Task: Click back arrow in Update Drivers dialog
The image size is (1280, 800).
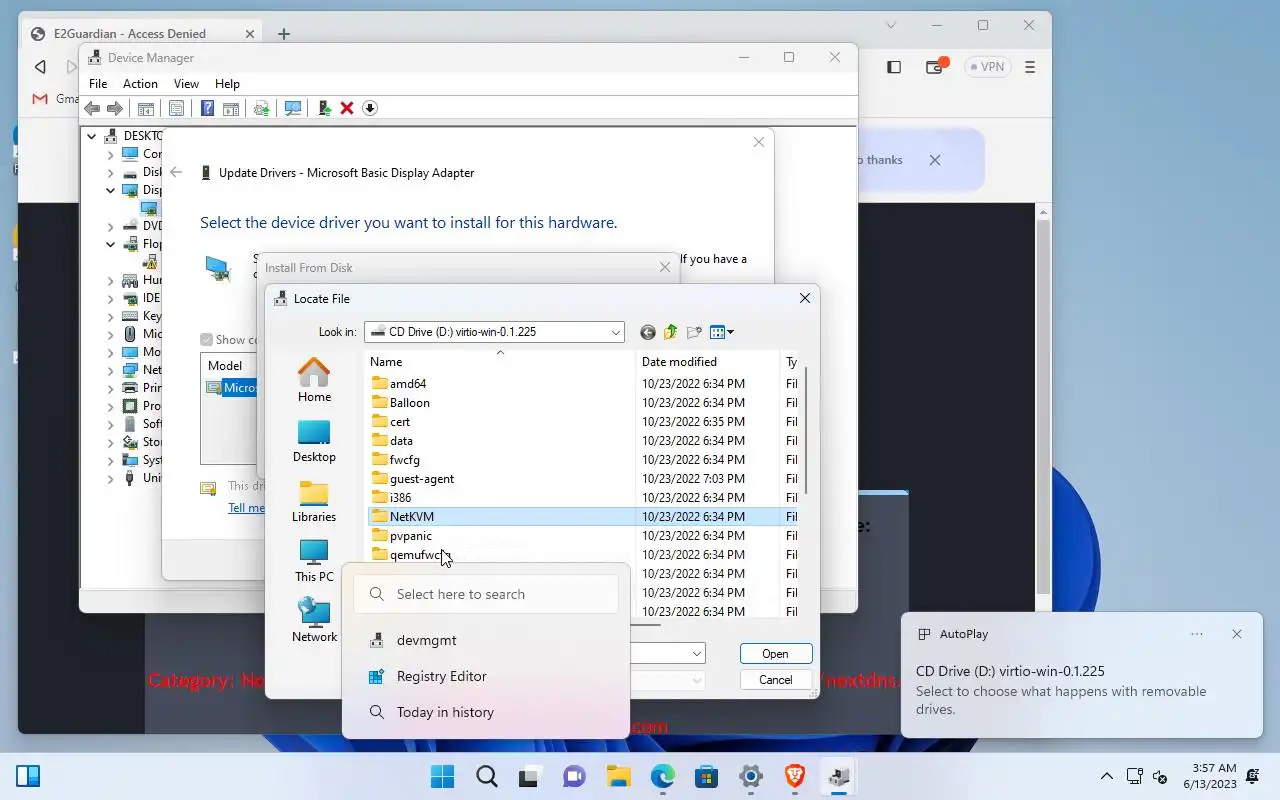Action: (x=176, y=172)
